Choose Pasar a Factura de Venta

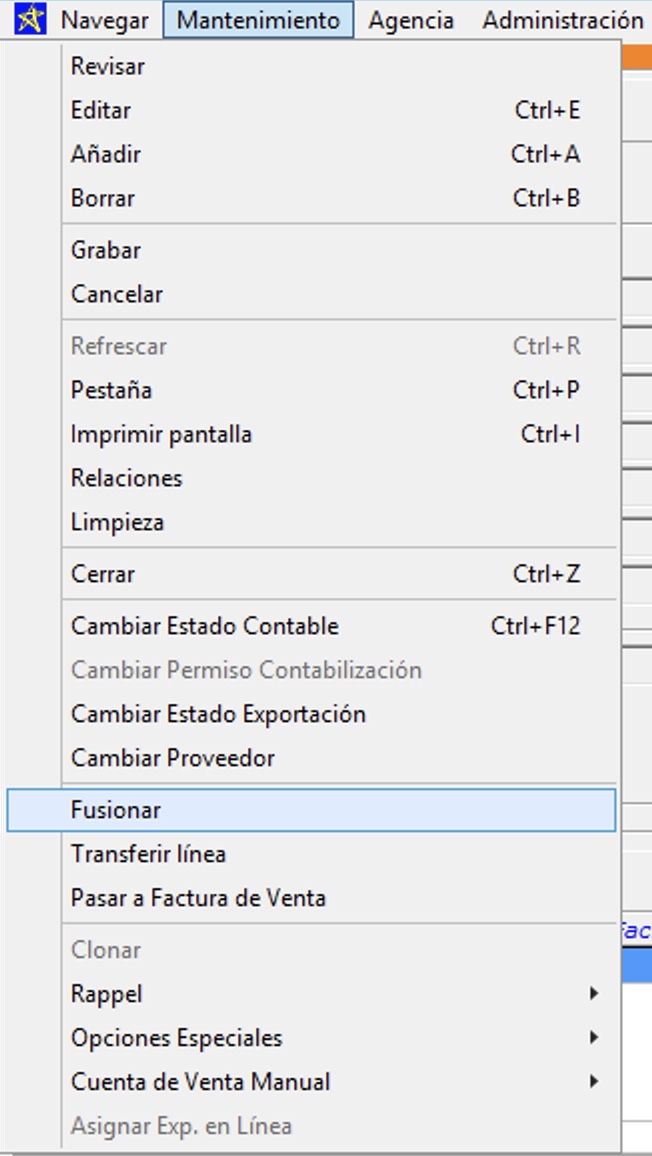pos(198,898)
